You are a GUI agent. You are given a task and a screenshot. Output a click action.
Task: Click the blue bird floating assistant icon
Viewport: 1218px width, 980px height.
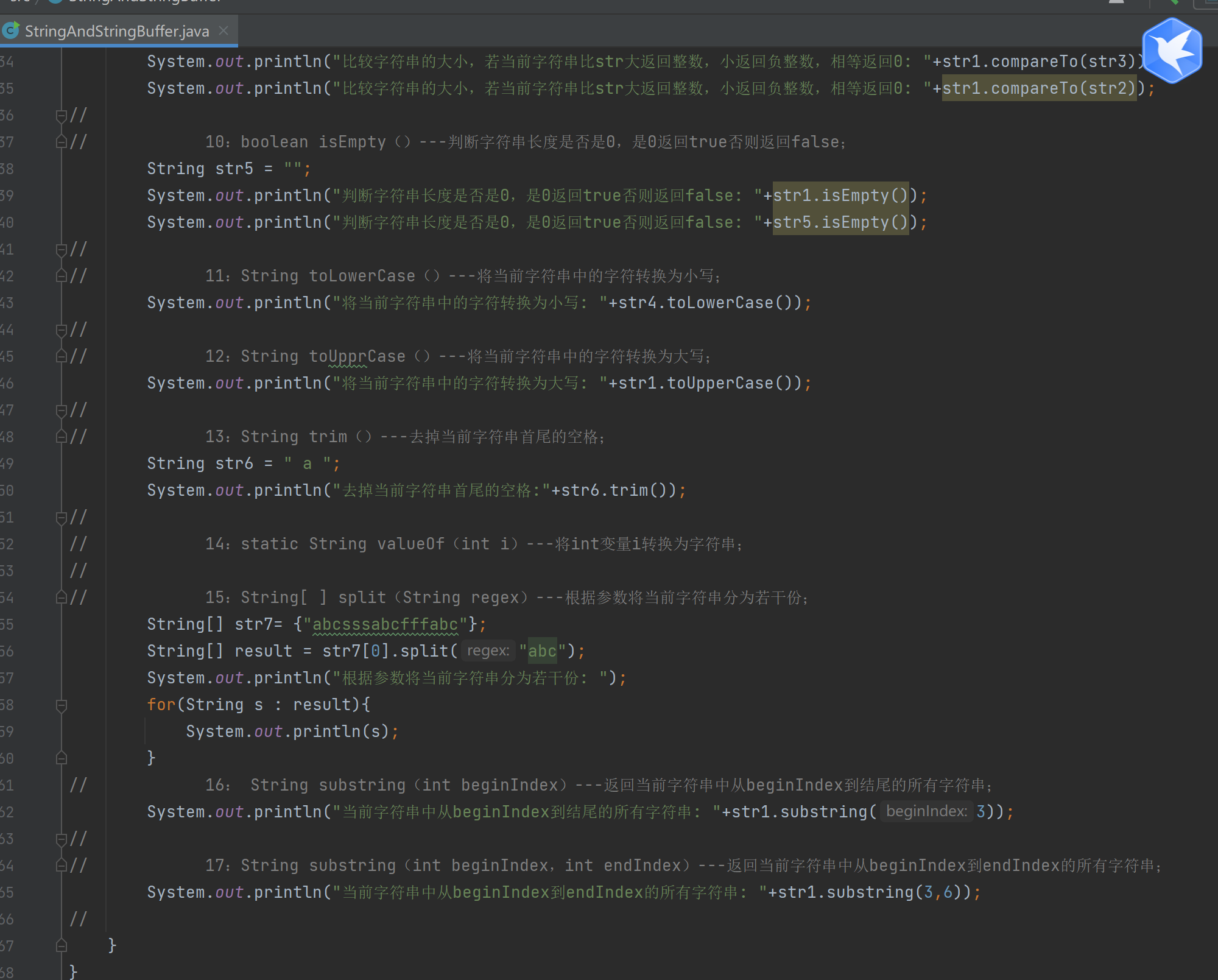tap(1172, 51)
